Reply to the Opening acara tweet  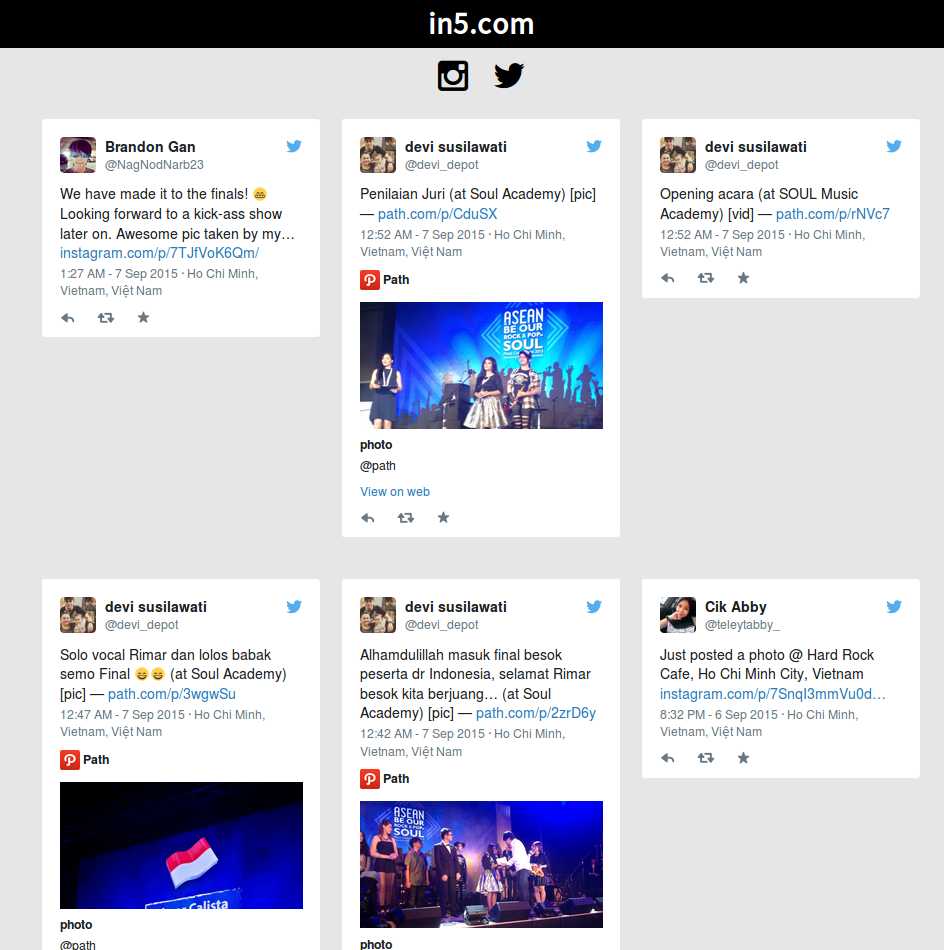pyautogui.click(x=668, y=278)
